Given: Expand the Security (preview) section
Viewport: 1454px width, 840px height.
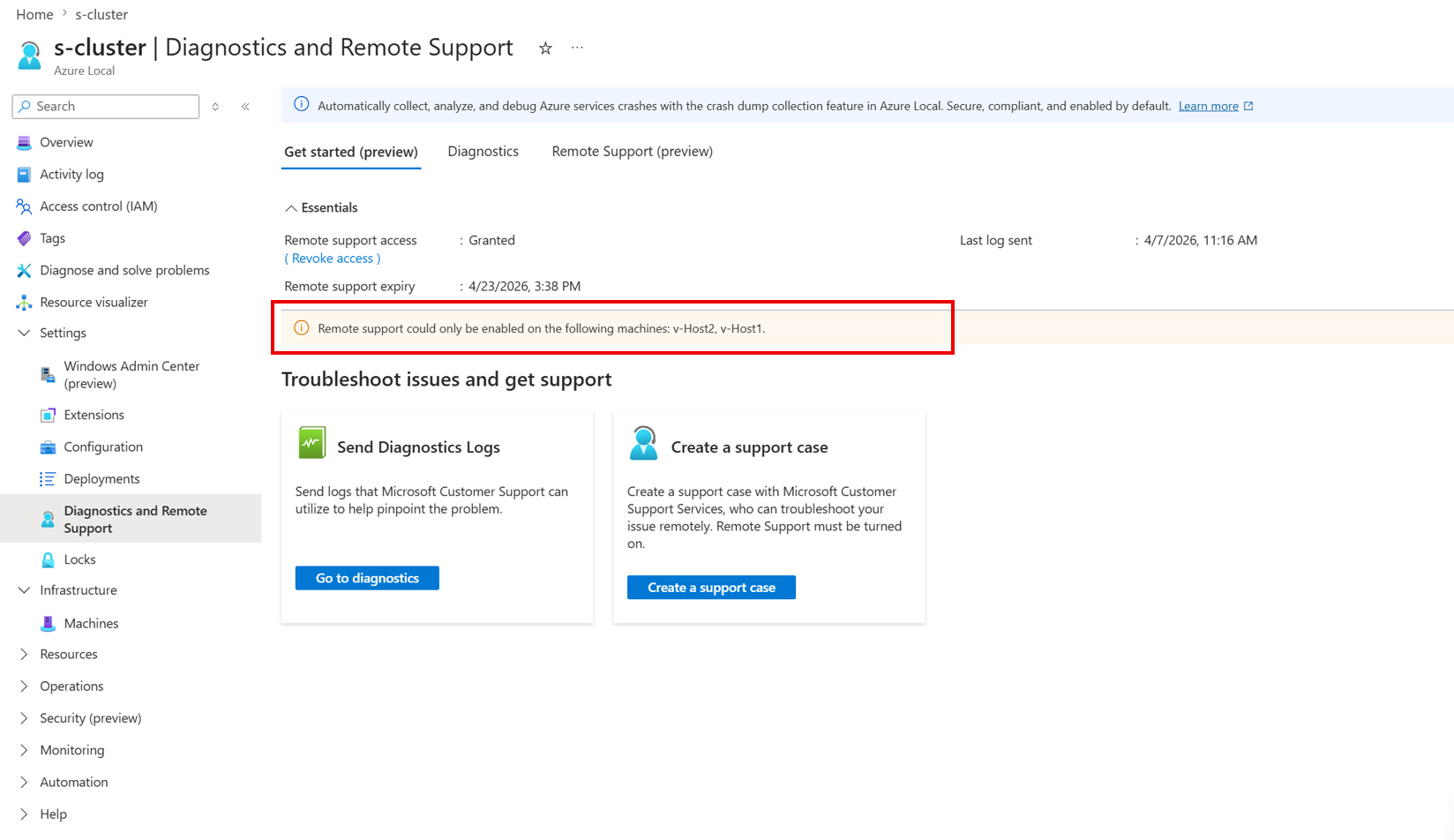Looking at the screenshot, I should pos(24,718).
